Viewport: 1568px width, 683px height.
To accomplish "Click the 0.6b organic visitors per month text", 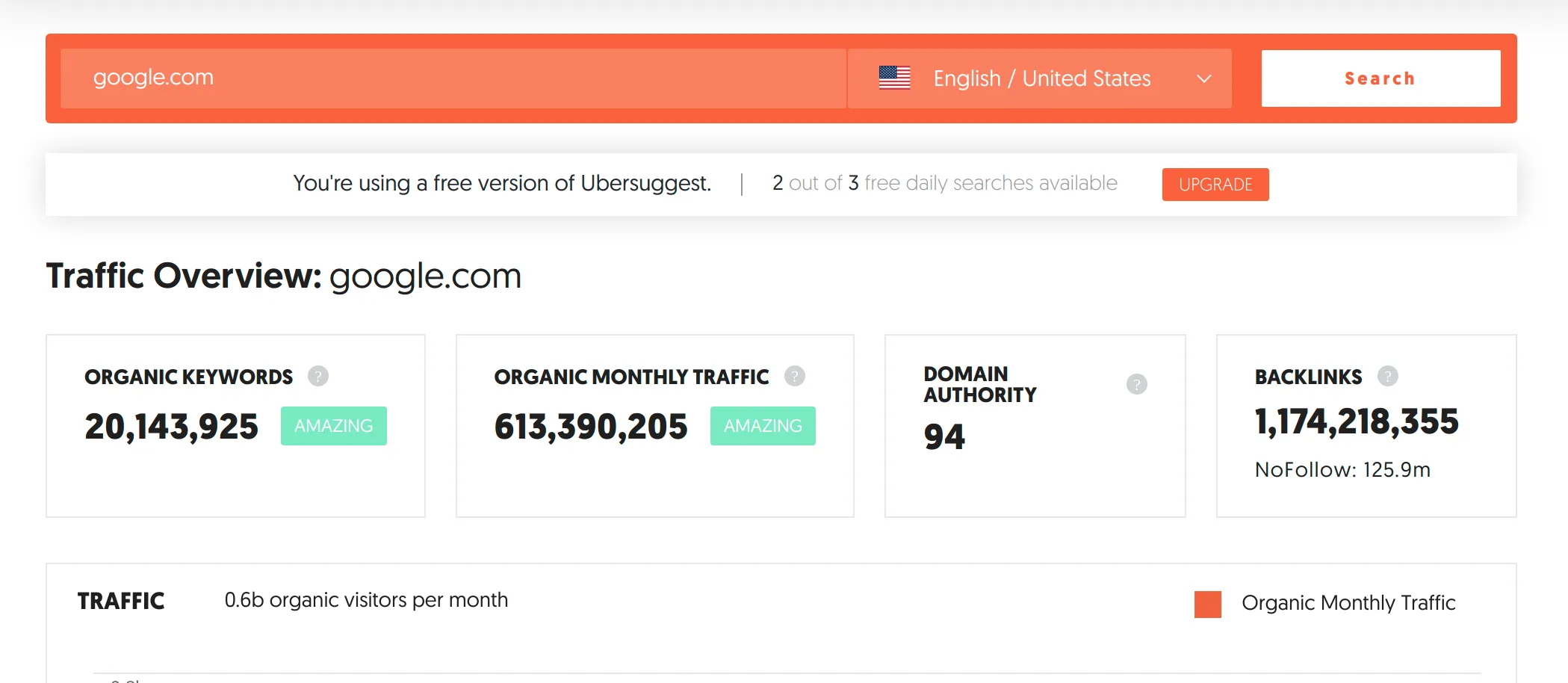I will point(366,600).
